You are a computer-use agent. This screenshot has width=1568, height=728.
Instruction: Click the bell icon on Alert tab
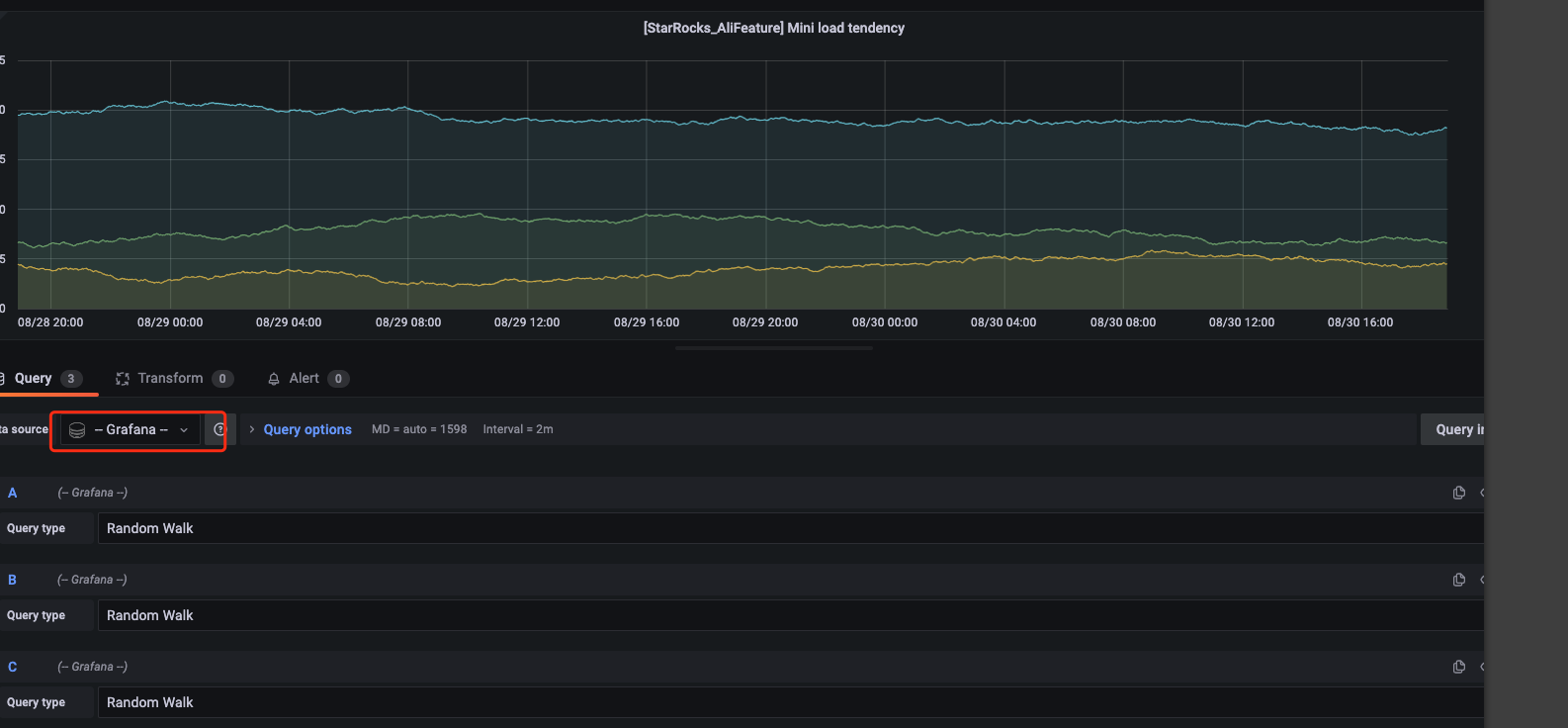pyautogui.click(x=274, y=379)
